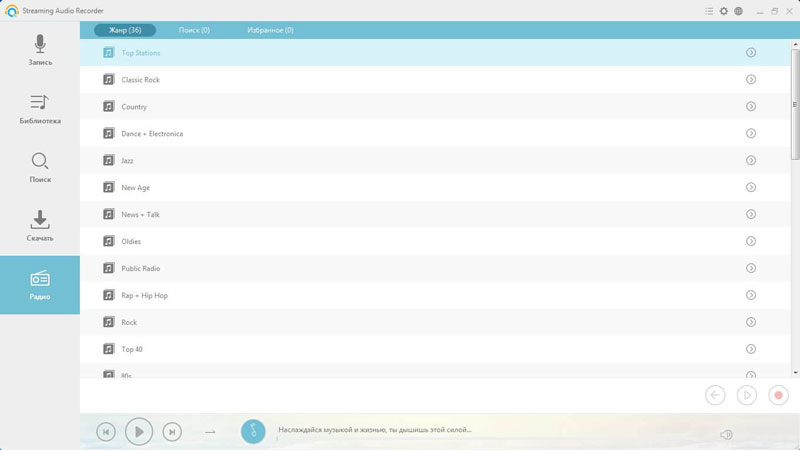
Task: Expand Country with its arrow
Action: [x=751, y=107]
